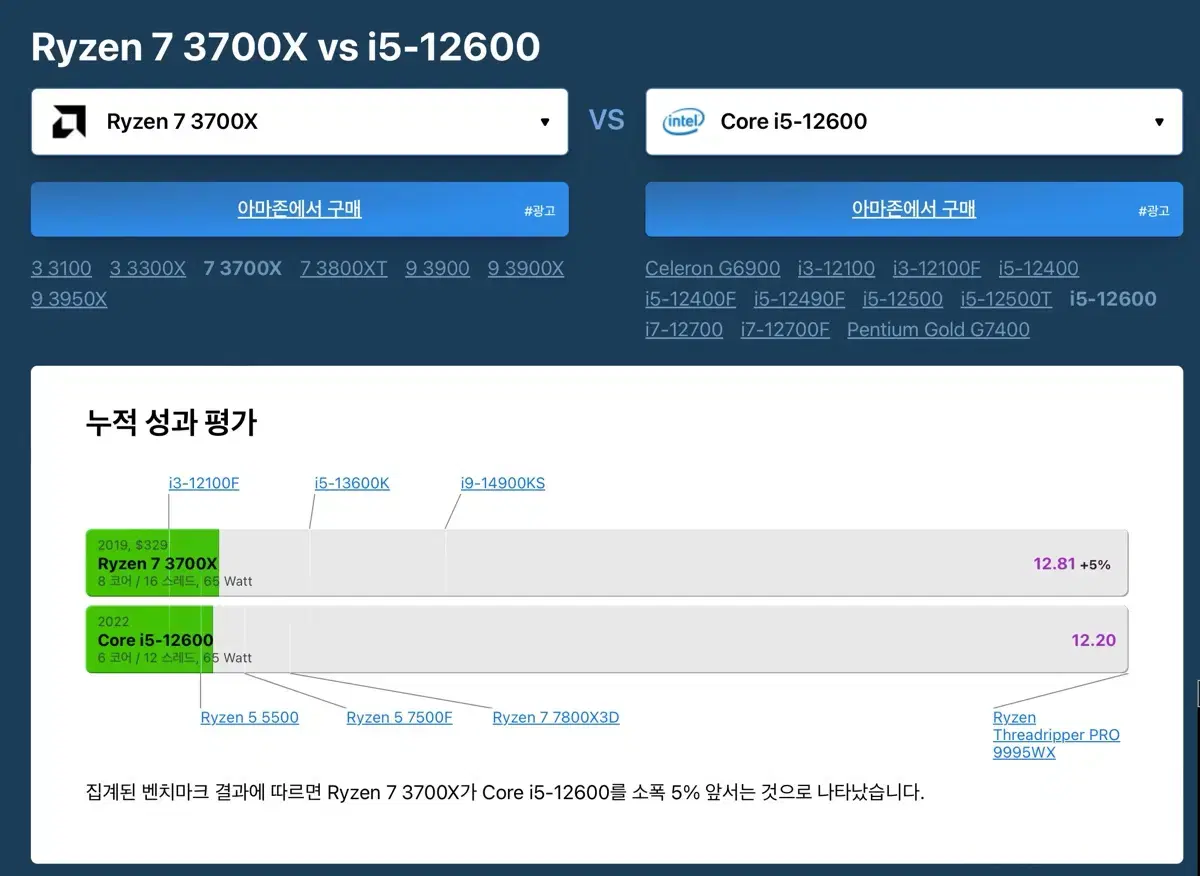1200x876 pixels.
Task: Click the AMD logo icon in left selector
Action: [x=69, y=122]
